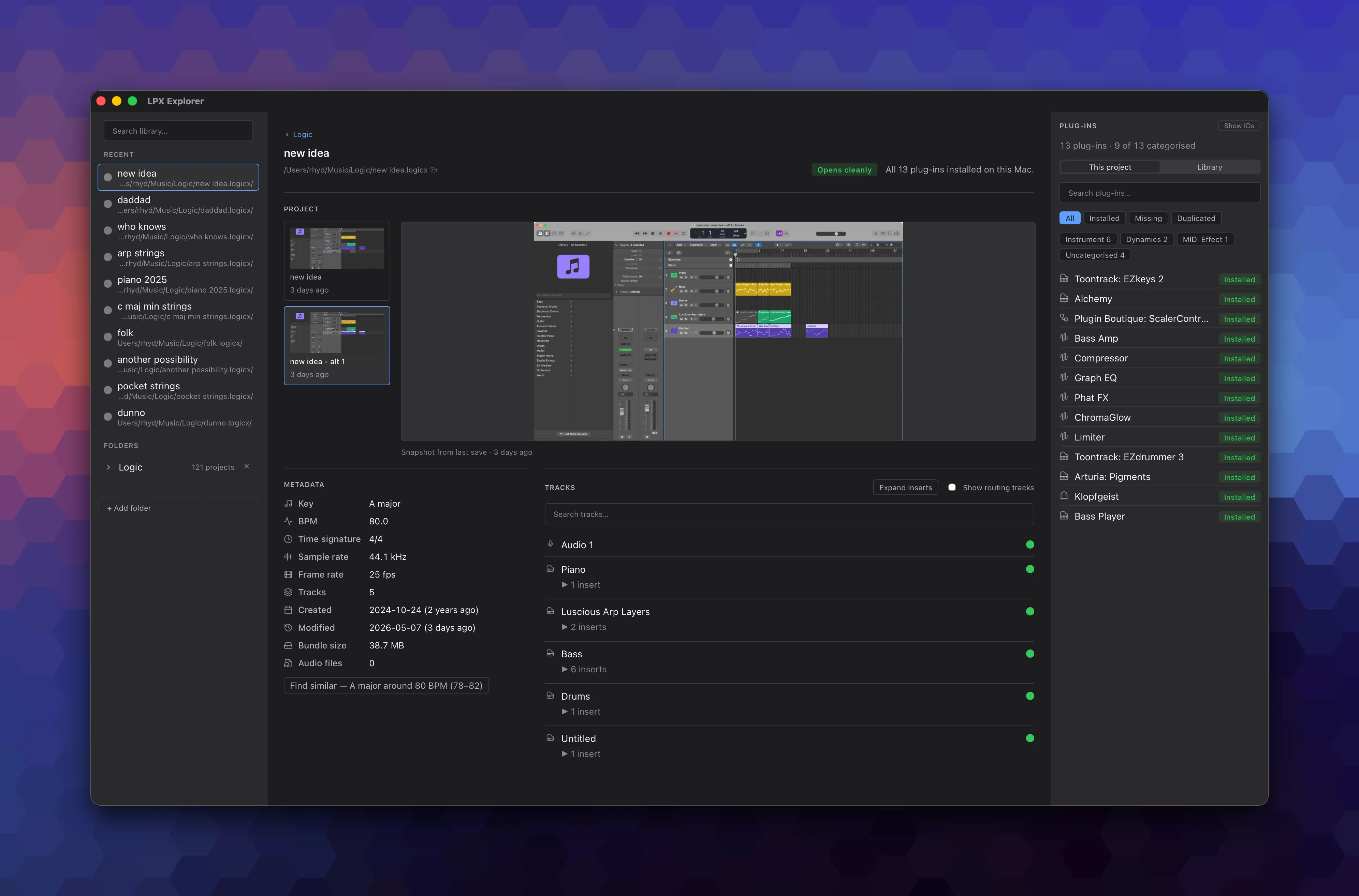This screenshot has width=1359, height=896.
Task: Click the Bass Amp waveform icon
Action: point(1064,338)
